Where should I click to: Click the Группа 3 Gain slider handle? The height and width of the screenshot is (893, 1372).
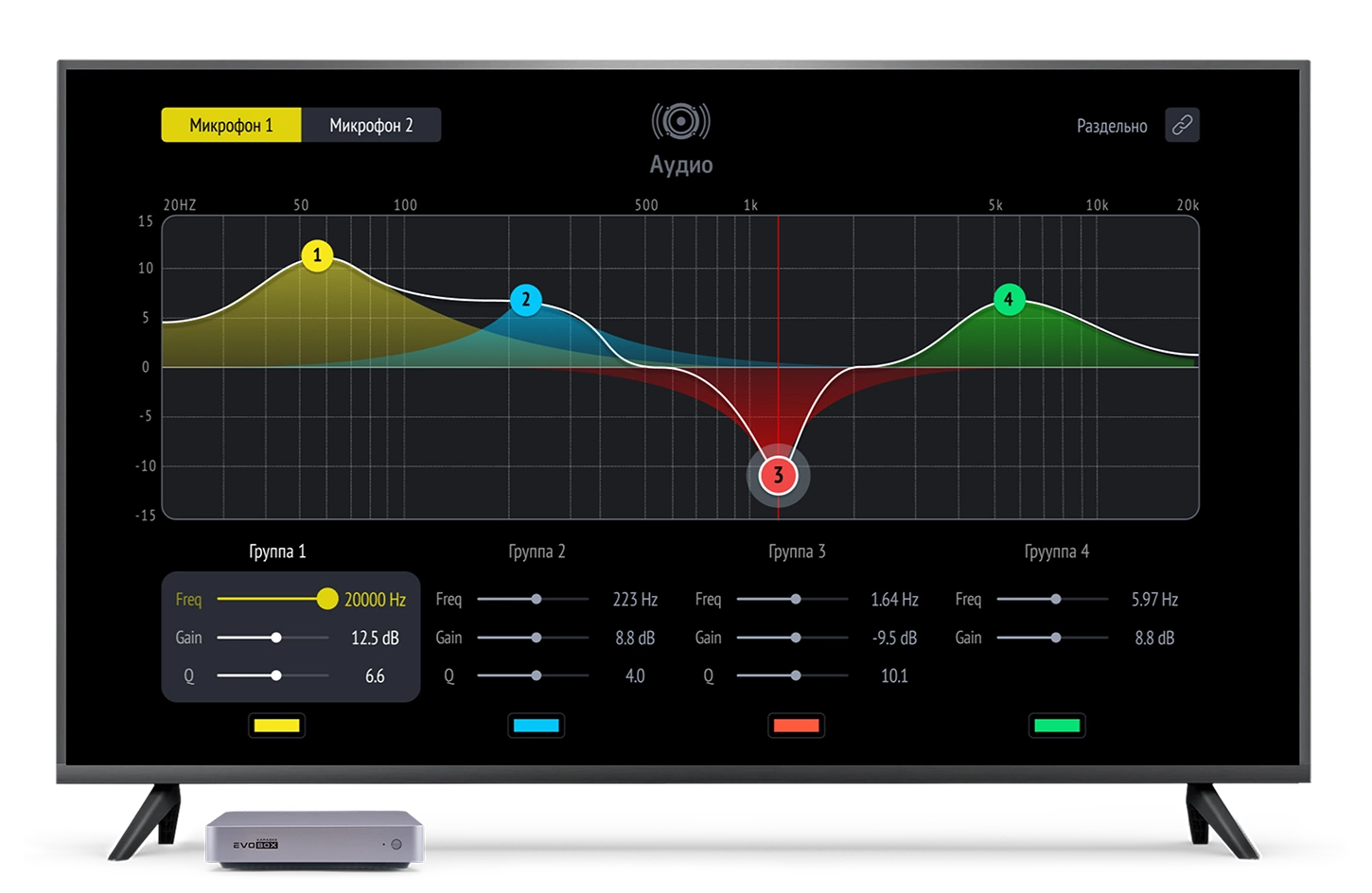pyautogui.click(x=796, y=638)
